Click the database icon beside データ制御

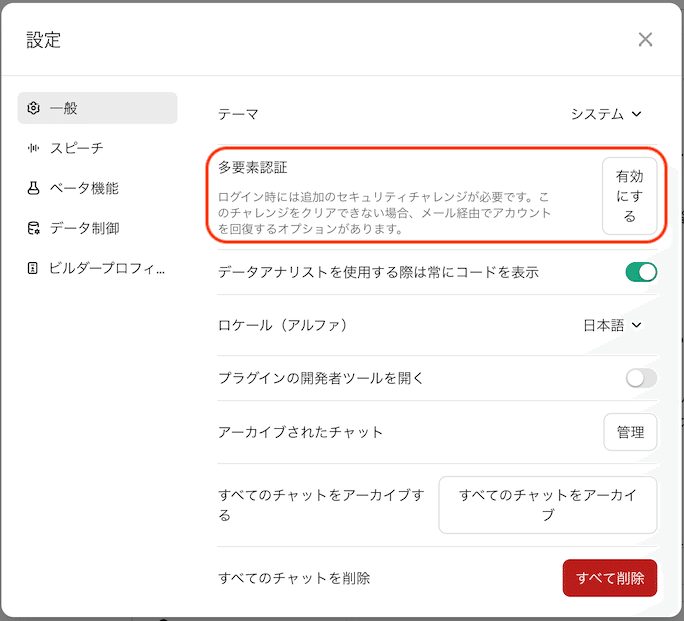pyautogui.click(x=34, y=228)
